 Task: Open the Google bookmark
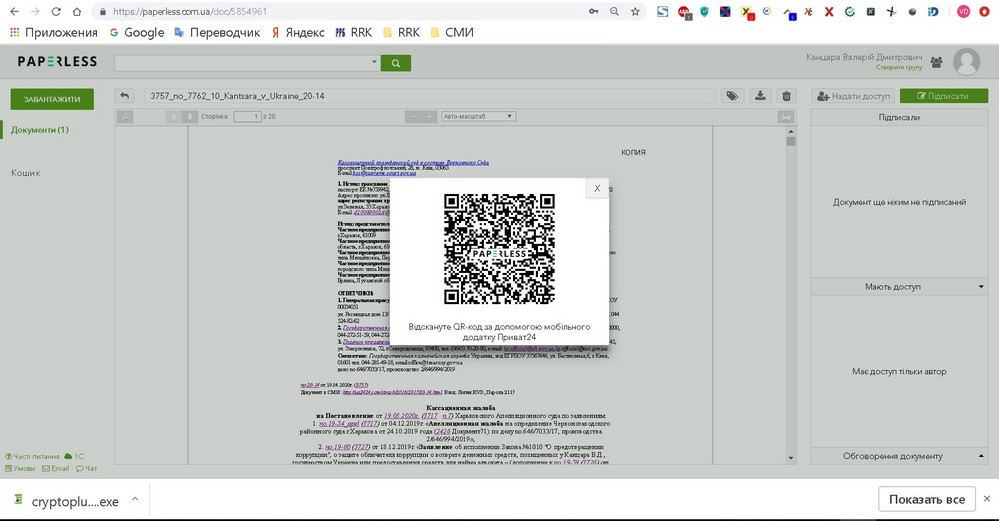pyautogui.click(x=137, y=32)
